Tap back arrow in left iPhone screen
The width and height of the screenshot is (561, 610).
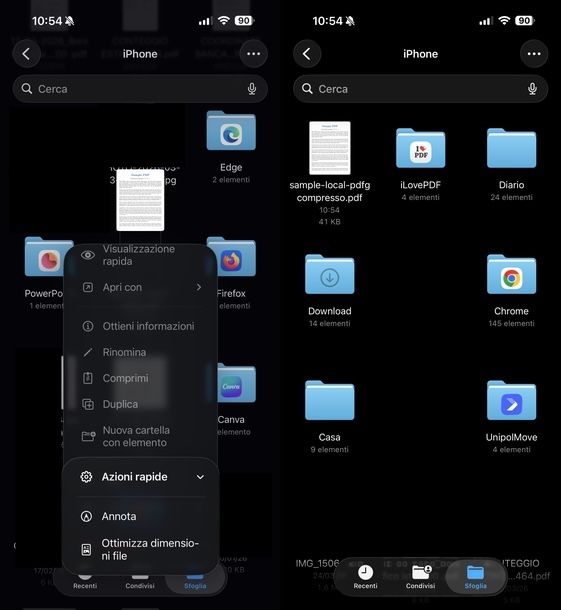point(26,54)
